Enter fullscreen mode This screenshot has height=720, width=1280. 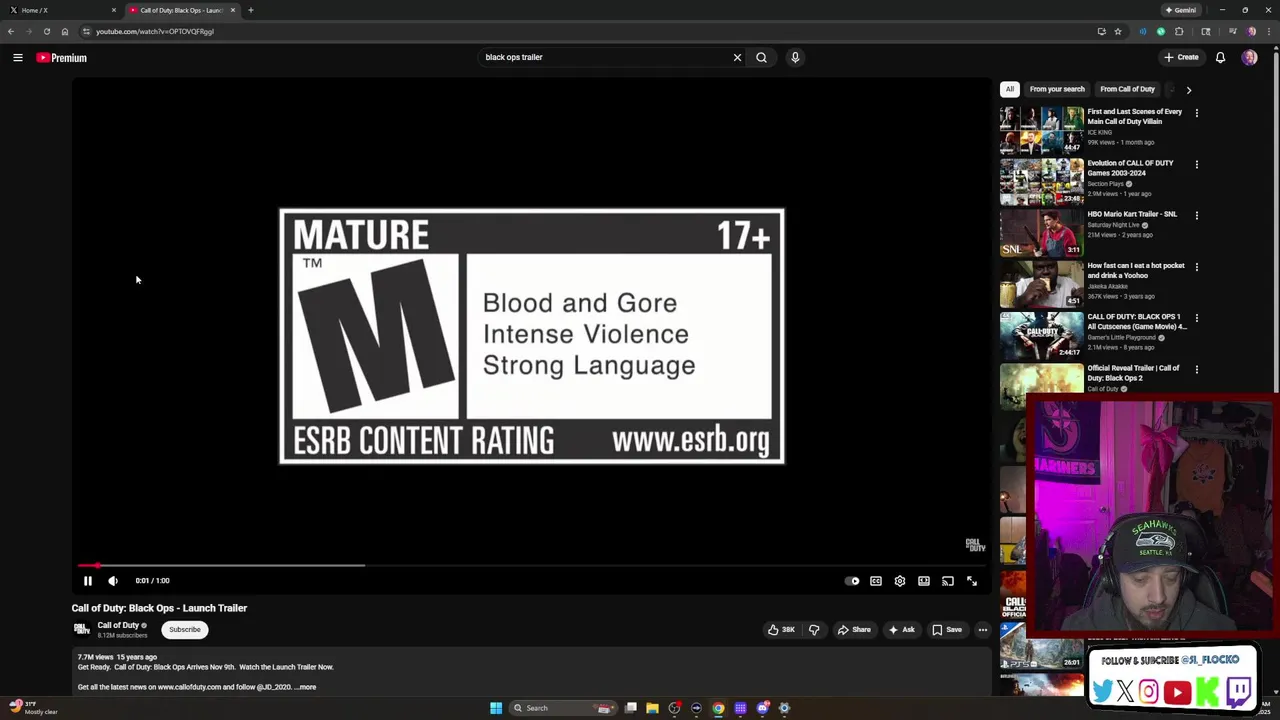(x=972, y=581)
